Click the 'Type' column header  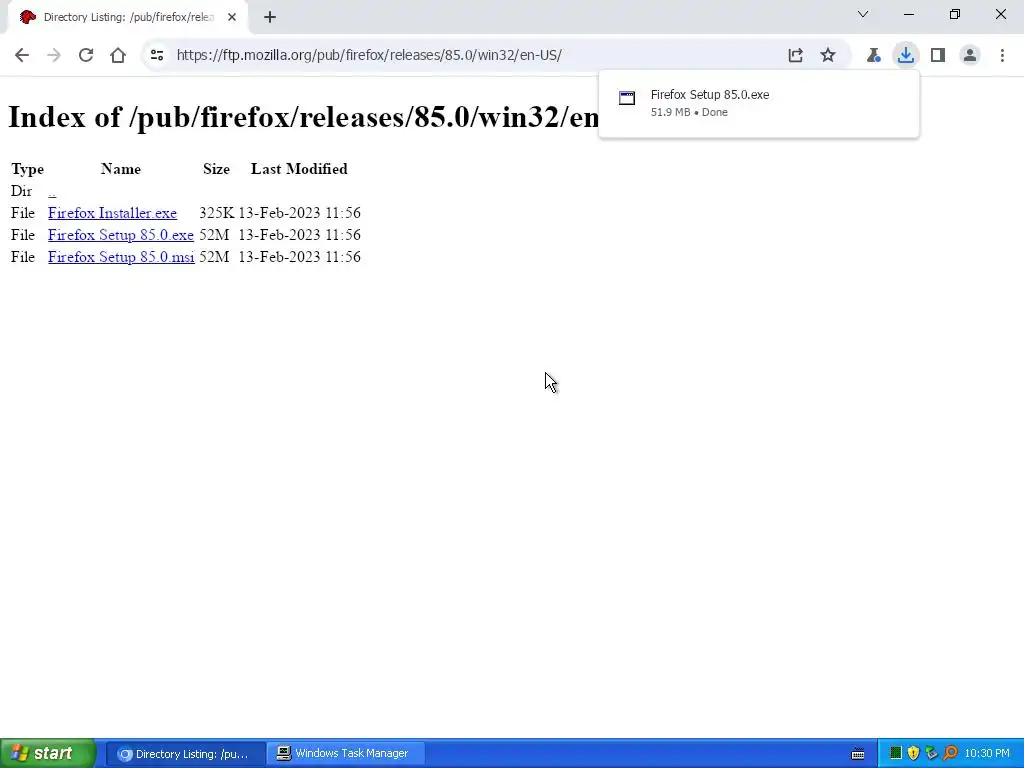[x=27, y=169]
